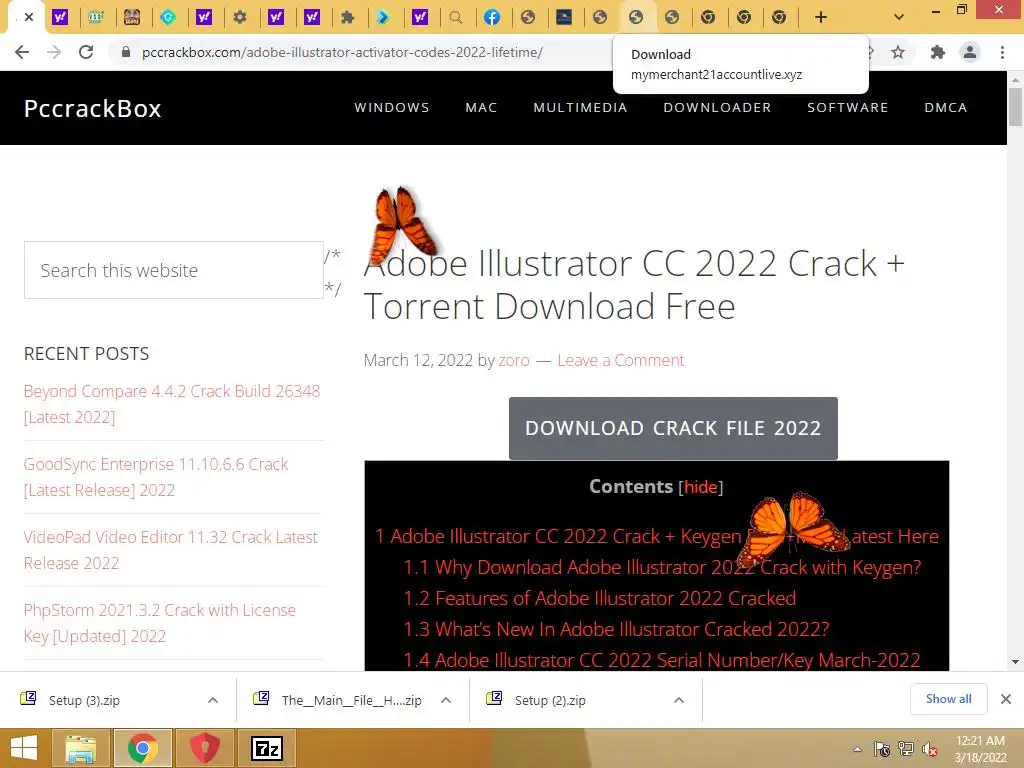This screenshot has height=768, width=1024.
Task: Switch to the gear-icon tab
Action: (240, 17)
